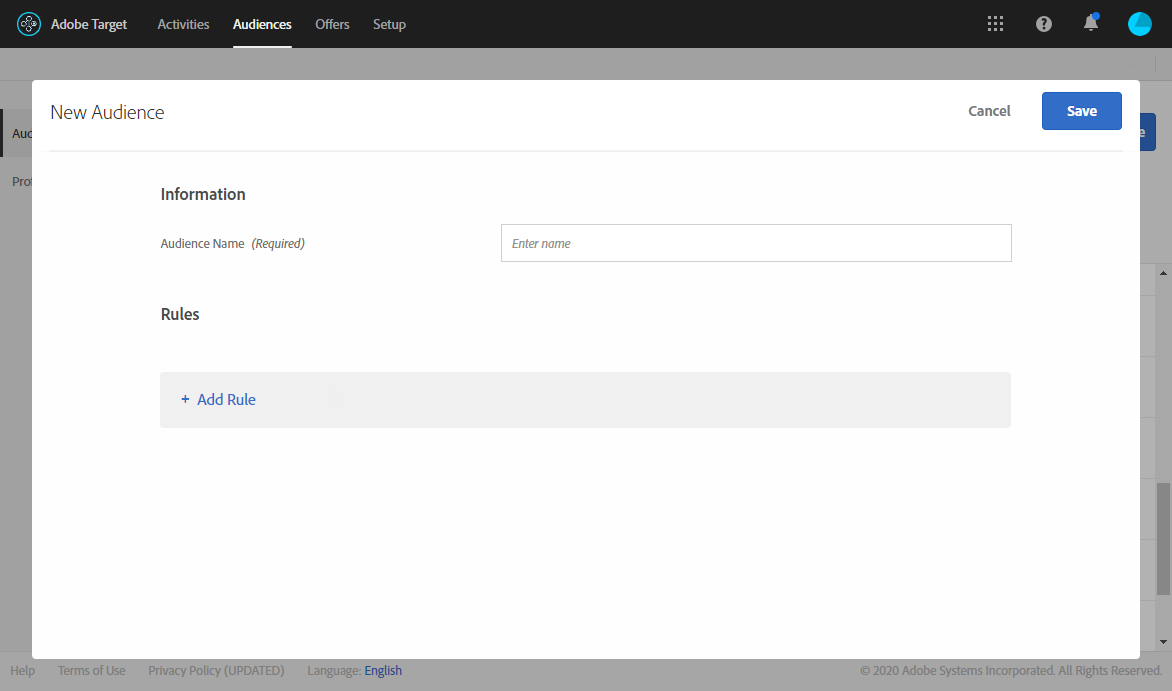Open the apps grid switcher icon
Screen dimensions: 1172x691
[995, 24]
